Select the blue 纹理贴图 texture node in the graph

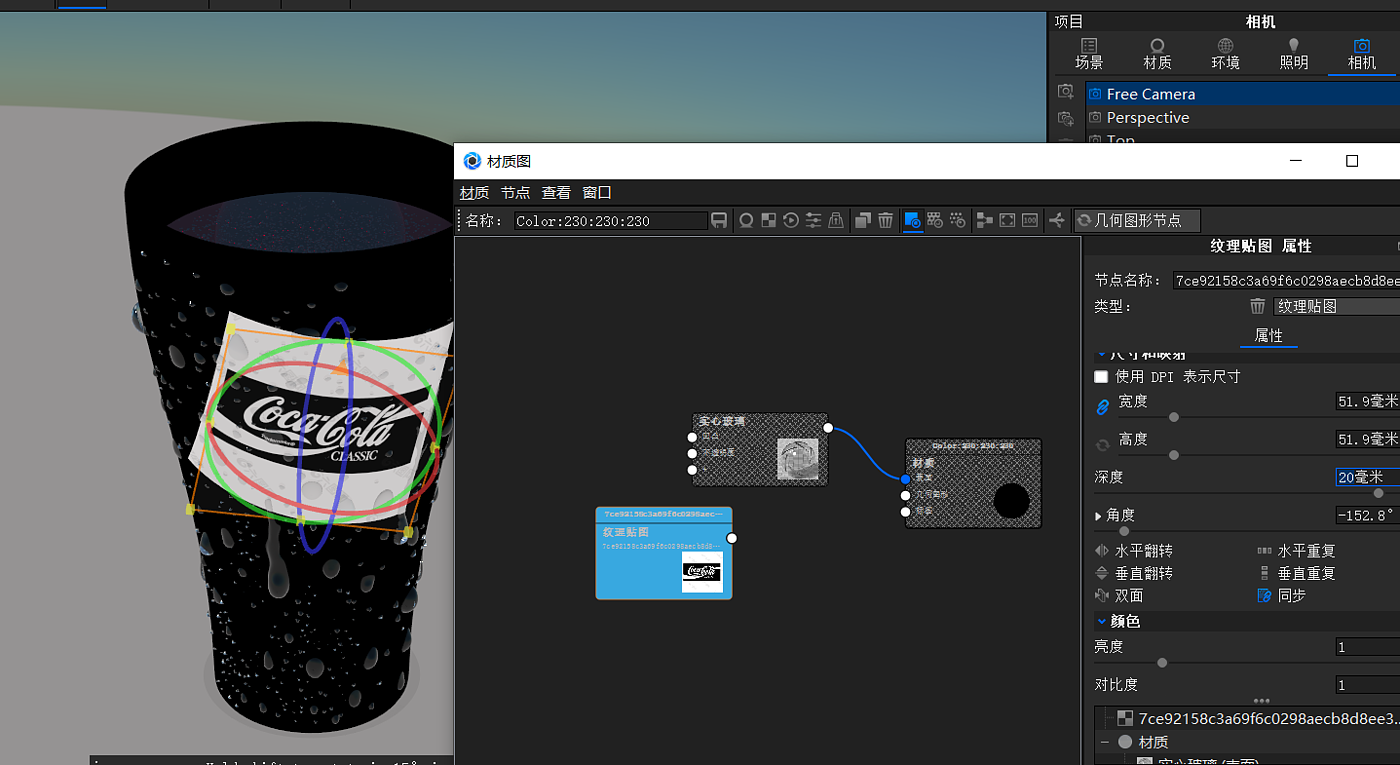638,560
